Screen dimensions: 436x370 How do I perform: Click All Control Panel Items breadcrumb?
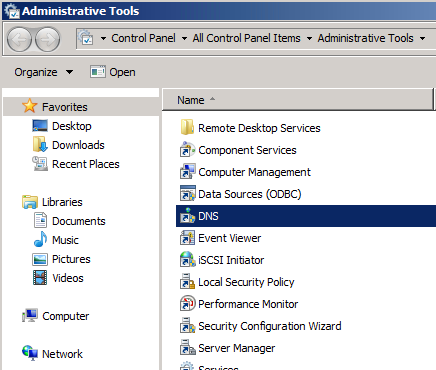point(246,38)
